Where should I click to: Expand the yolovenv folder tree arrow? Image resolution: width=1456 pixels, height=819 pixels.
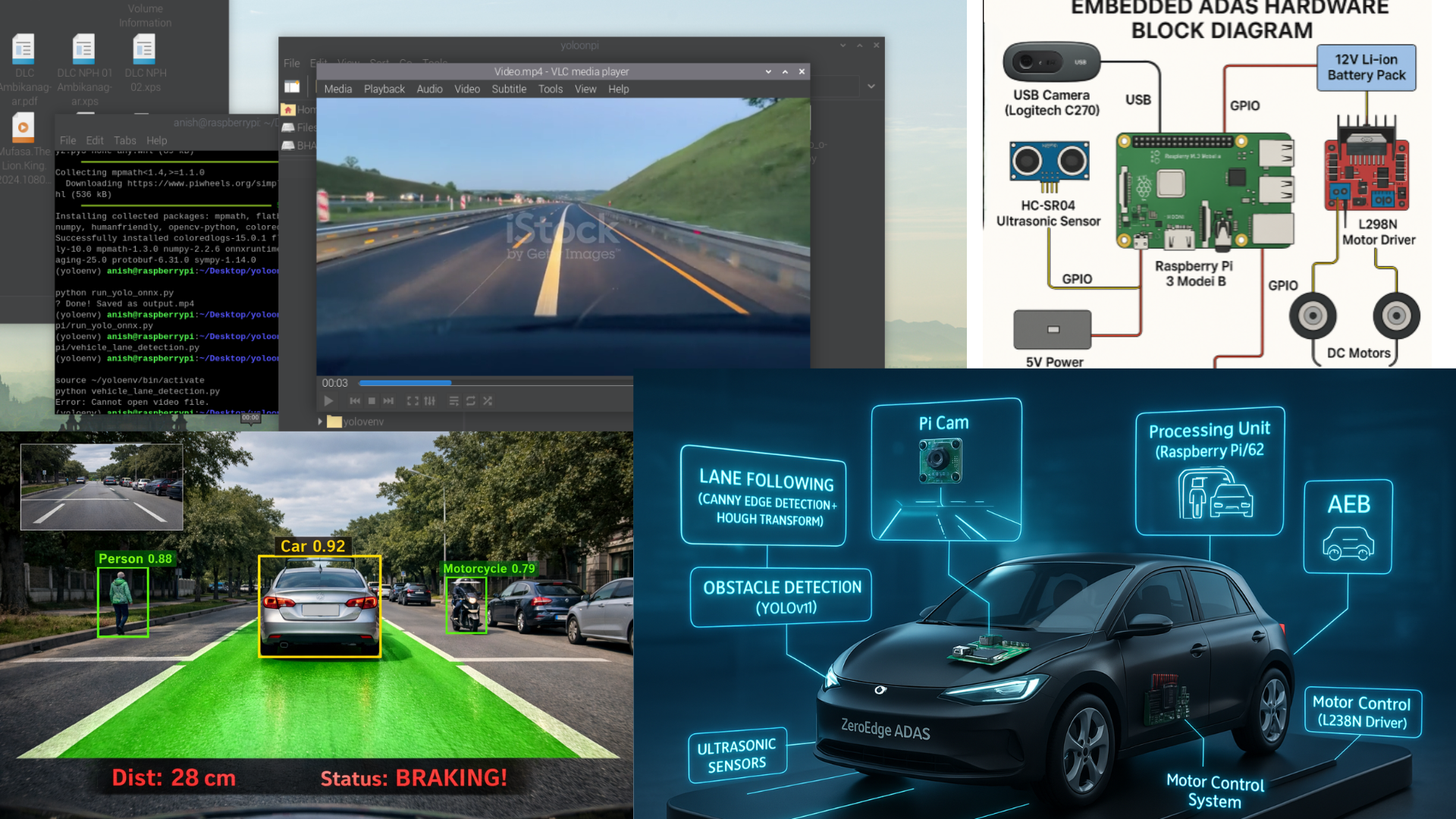(320, 422)
